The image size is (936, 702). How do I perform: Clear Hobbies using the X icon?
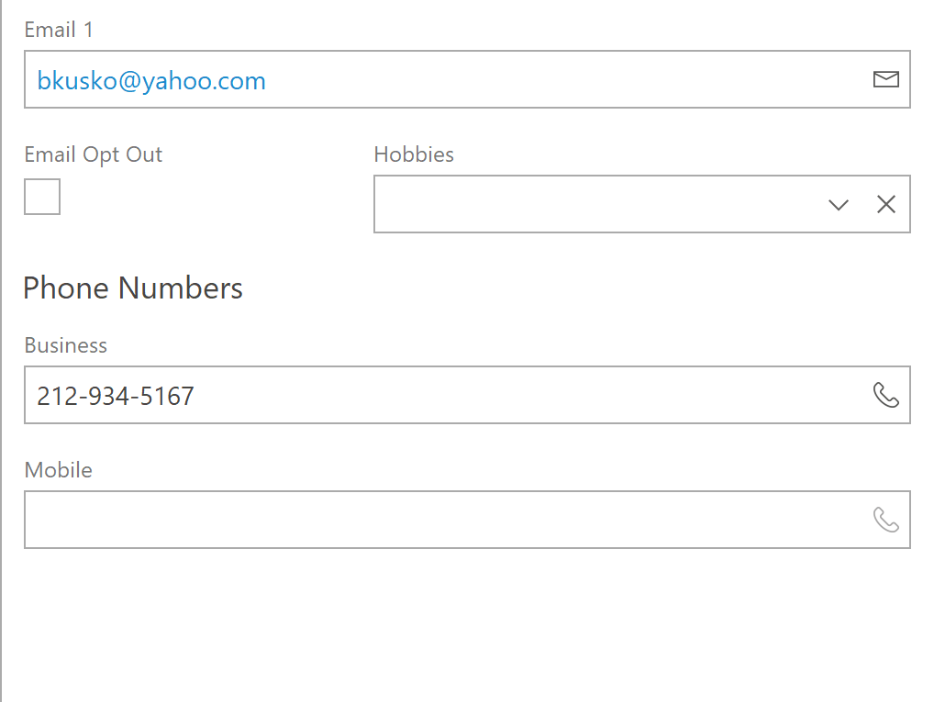pos(886,204)
